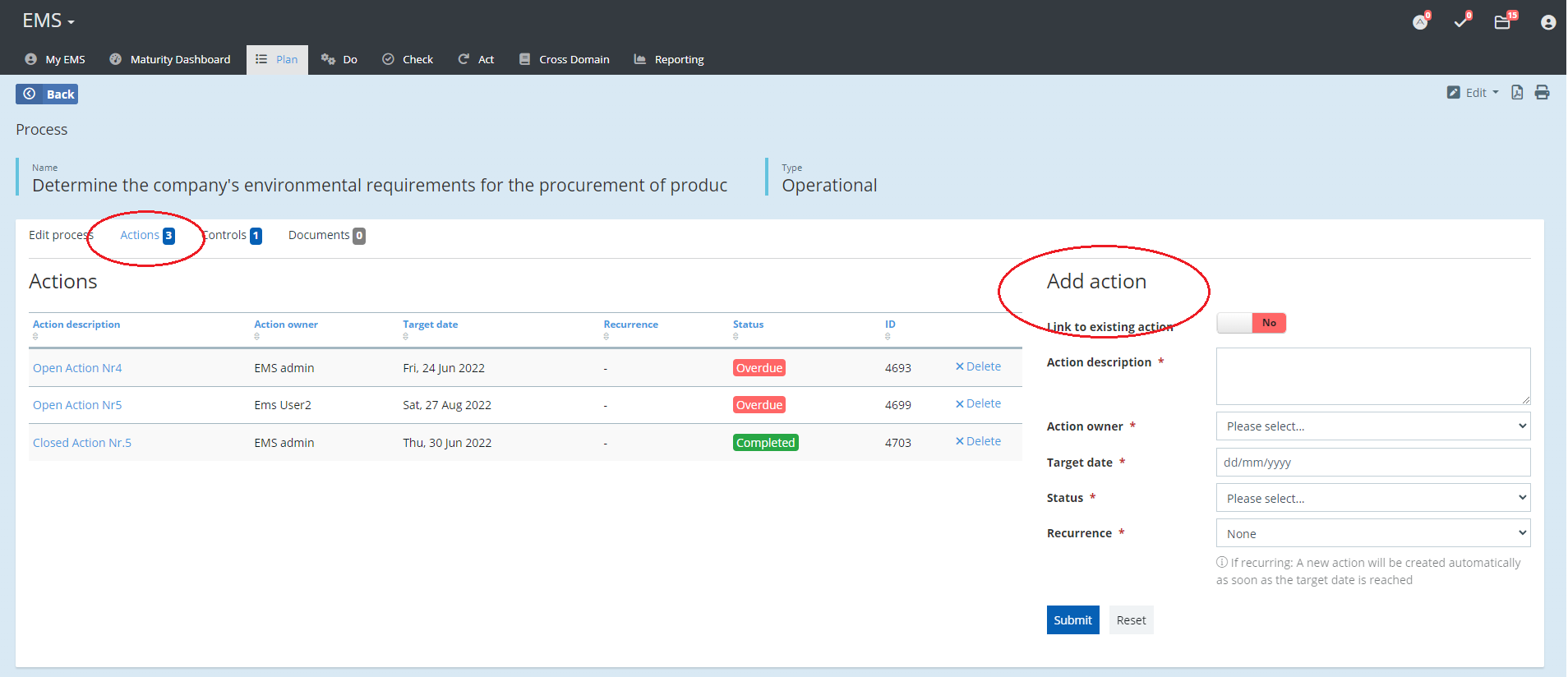Click the checkmark tasks icon in header
The height and width of the screenshot is (677, 1568).
pyautogui.click(x=1461, y=22)
